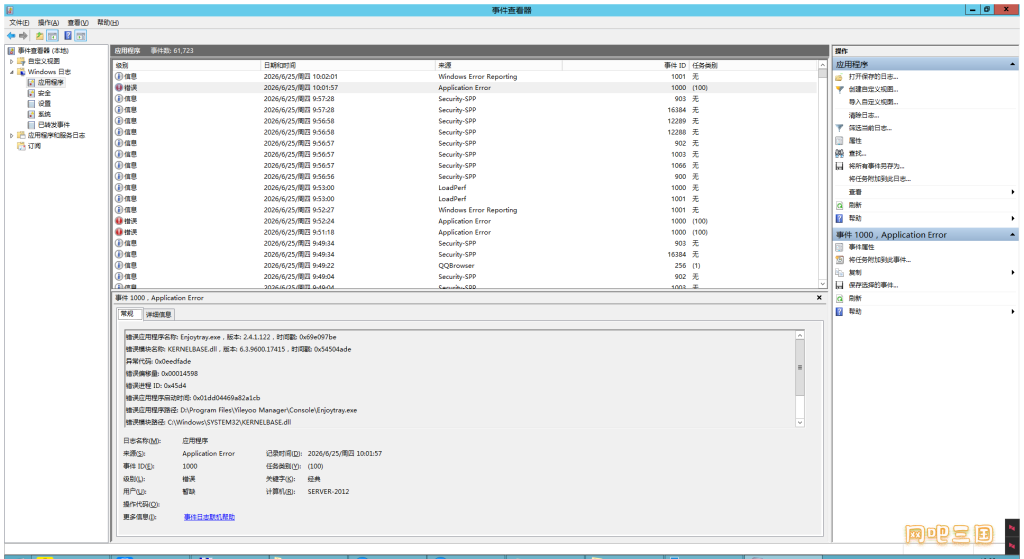This screenshot has height=559, width=1024.
Task: Select the Application Error event at 9:52:24
Action: [464, 221]
